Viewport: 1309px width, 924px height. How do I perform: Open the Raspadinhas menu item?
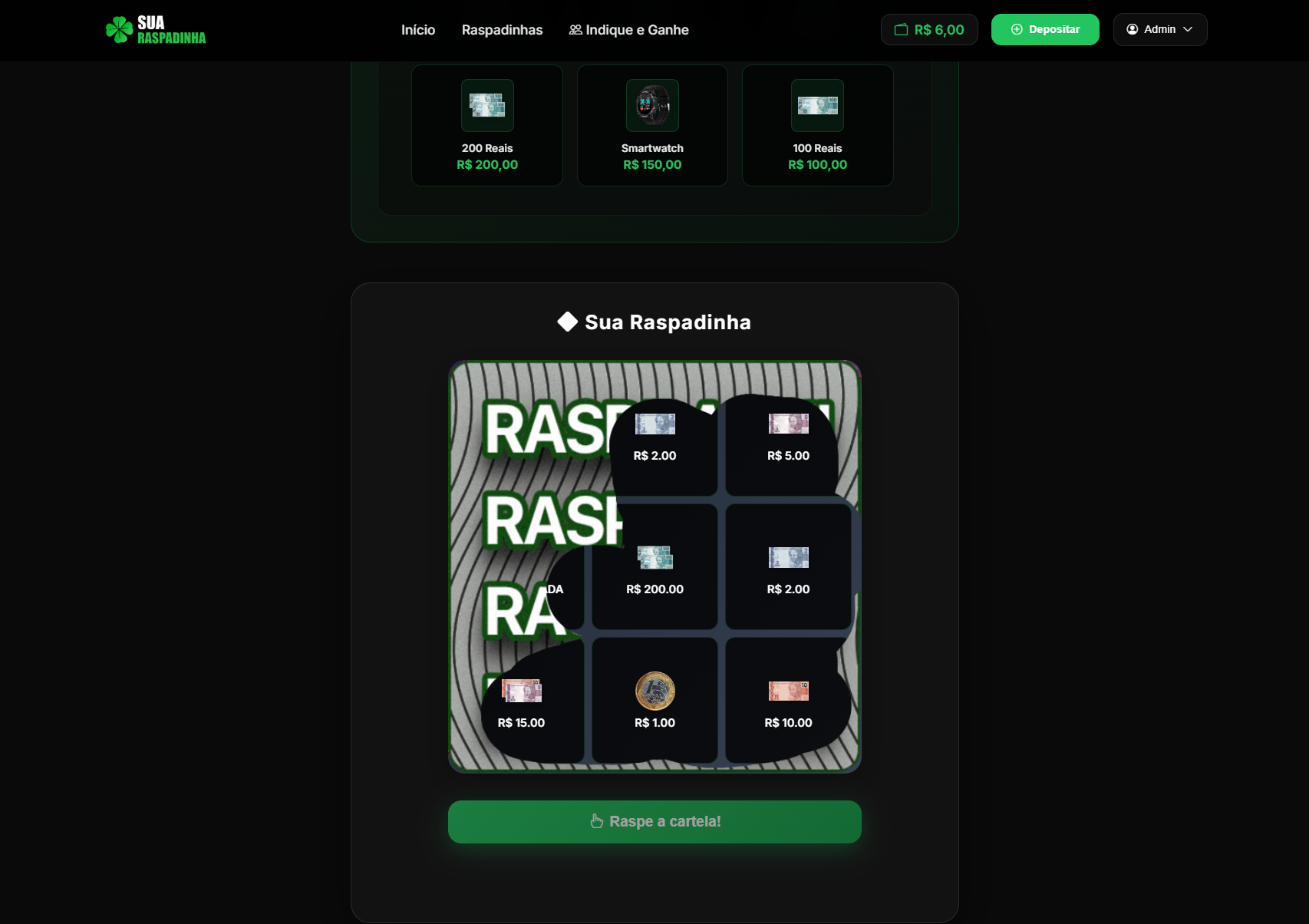(502, 30)
